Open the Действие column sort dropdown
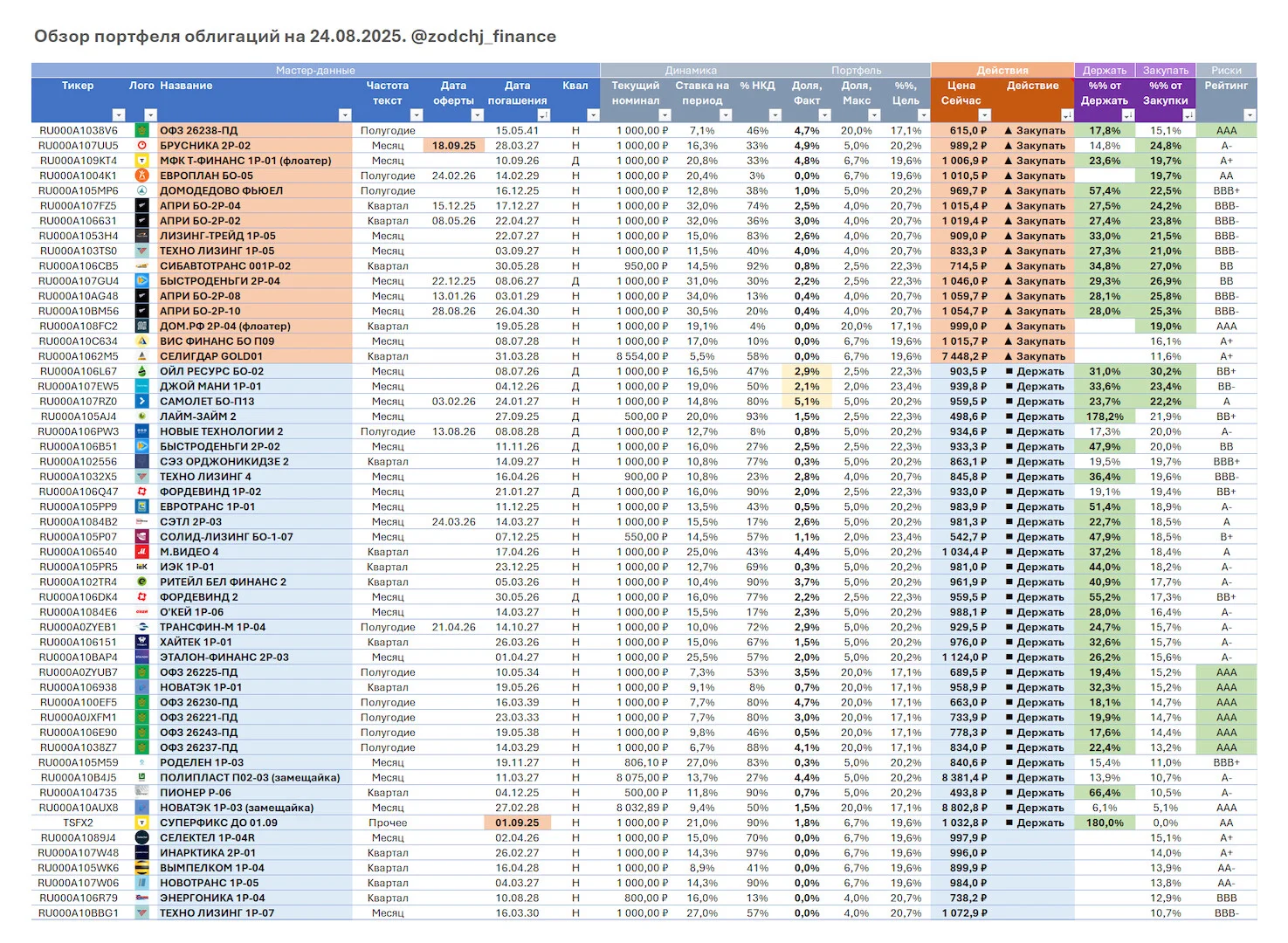 [x=1066, y=115]
